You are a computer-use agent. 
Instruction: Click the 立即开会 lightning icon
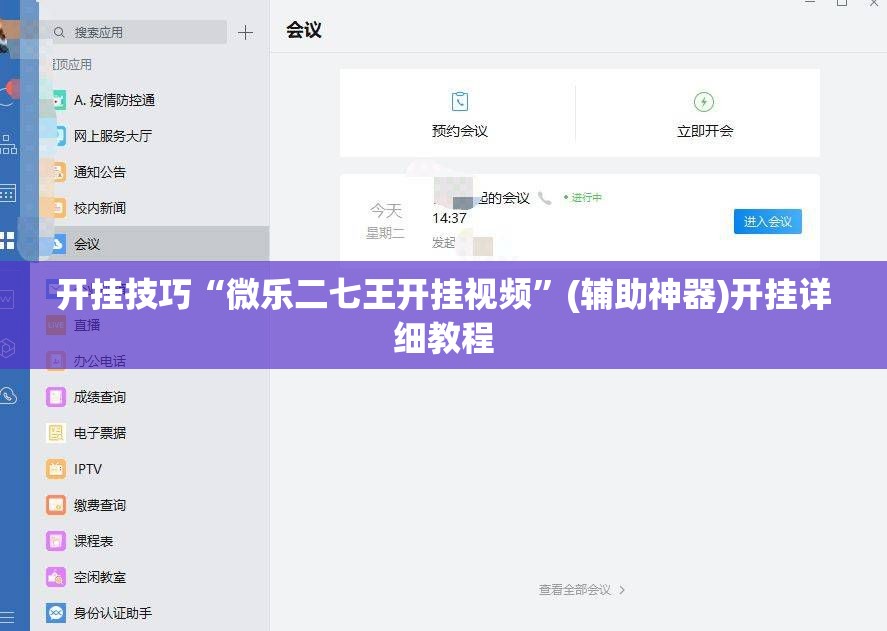[704, 102]
